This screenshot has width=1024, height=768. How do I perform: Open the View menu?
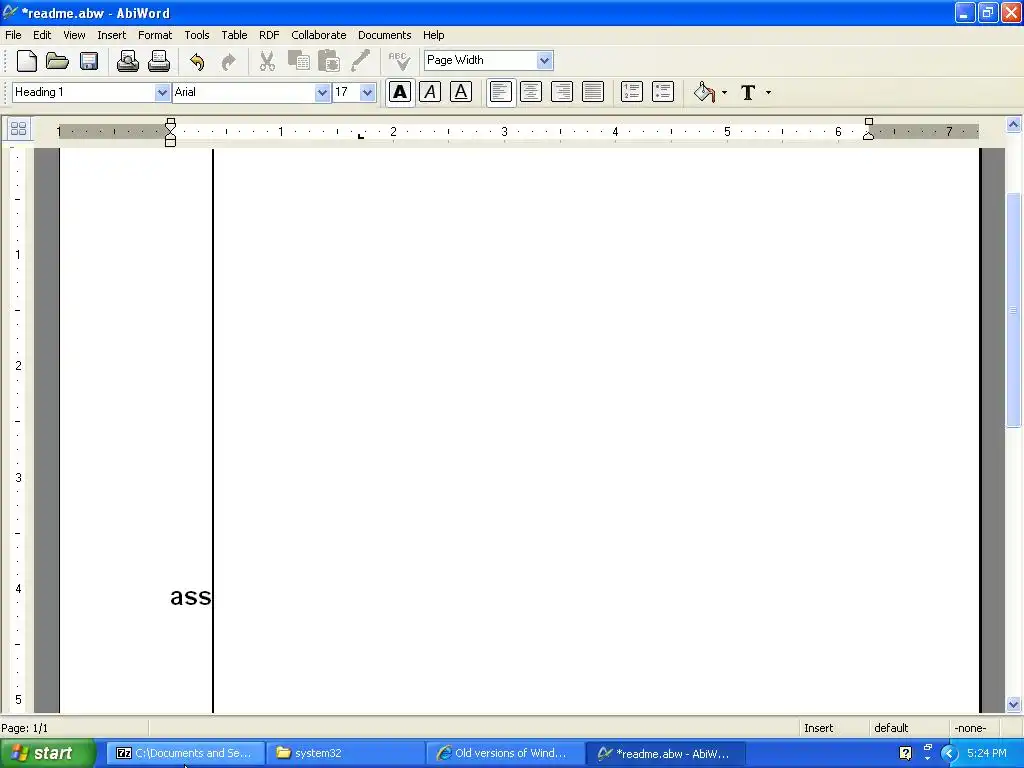(74, 35)
